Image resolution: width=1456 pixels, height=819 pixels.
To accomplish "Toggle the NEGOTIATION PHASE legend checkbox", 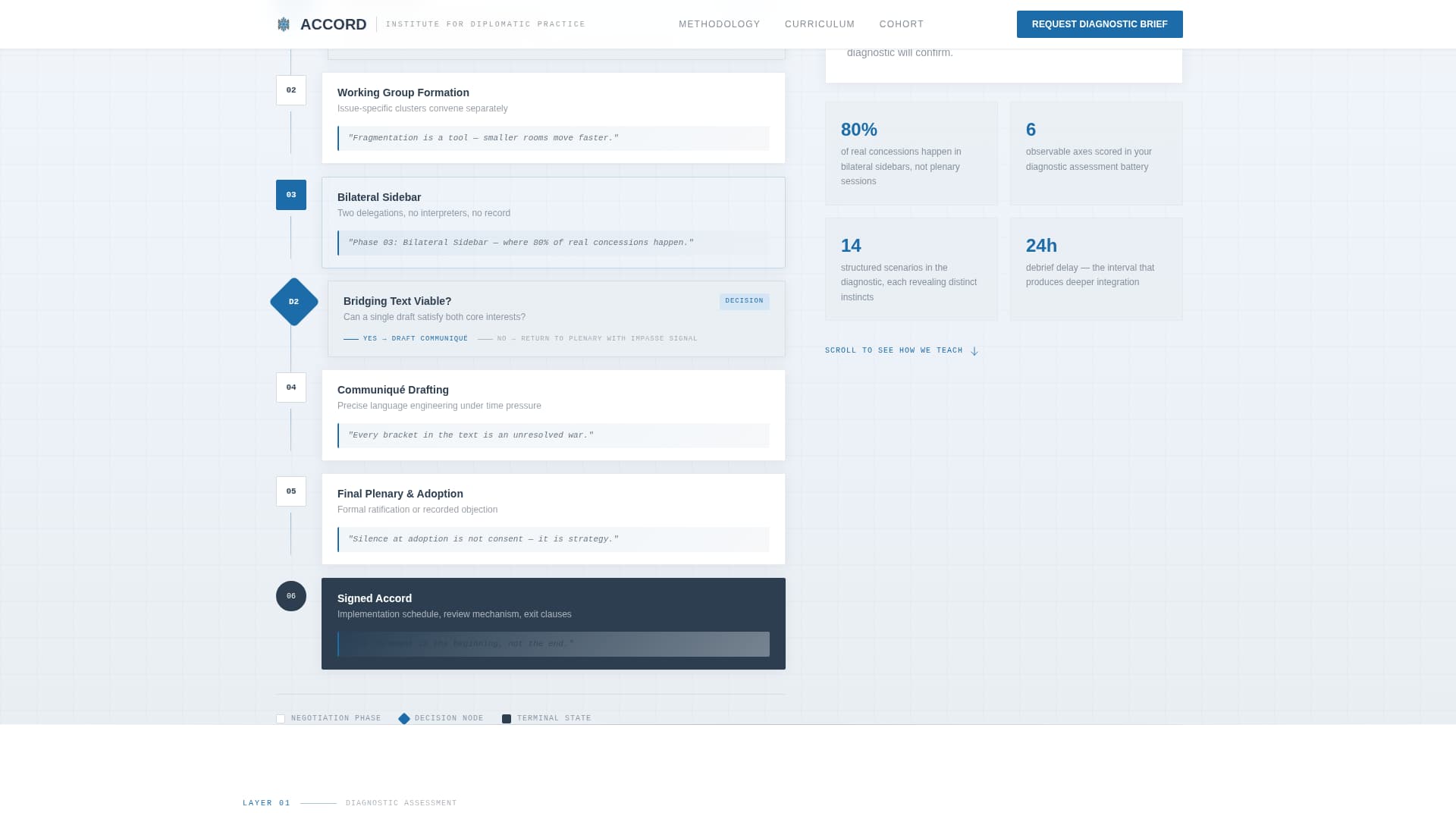I will pos(280,718).
